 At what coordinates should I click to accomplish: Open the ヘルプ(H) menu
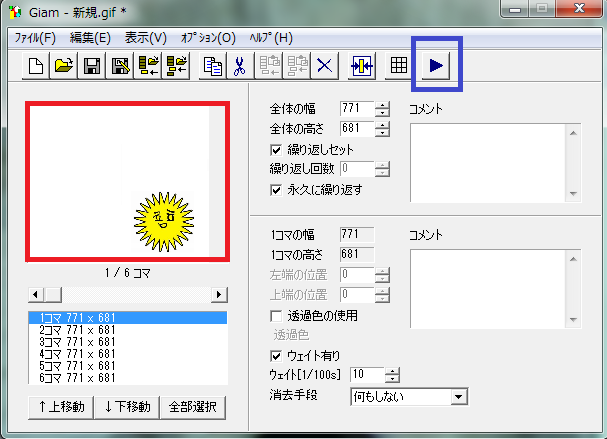[x=271, y=38]
